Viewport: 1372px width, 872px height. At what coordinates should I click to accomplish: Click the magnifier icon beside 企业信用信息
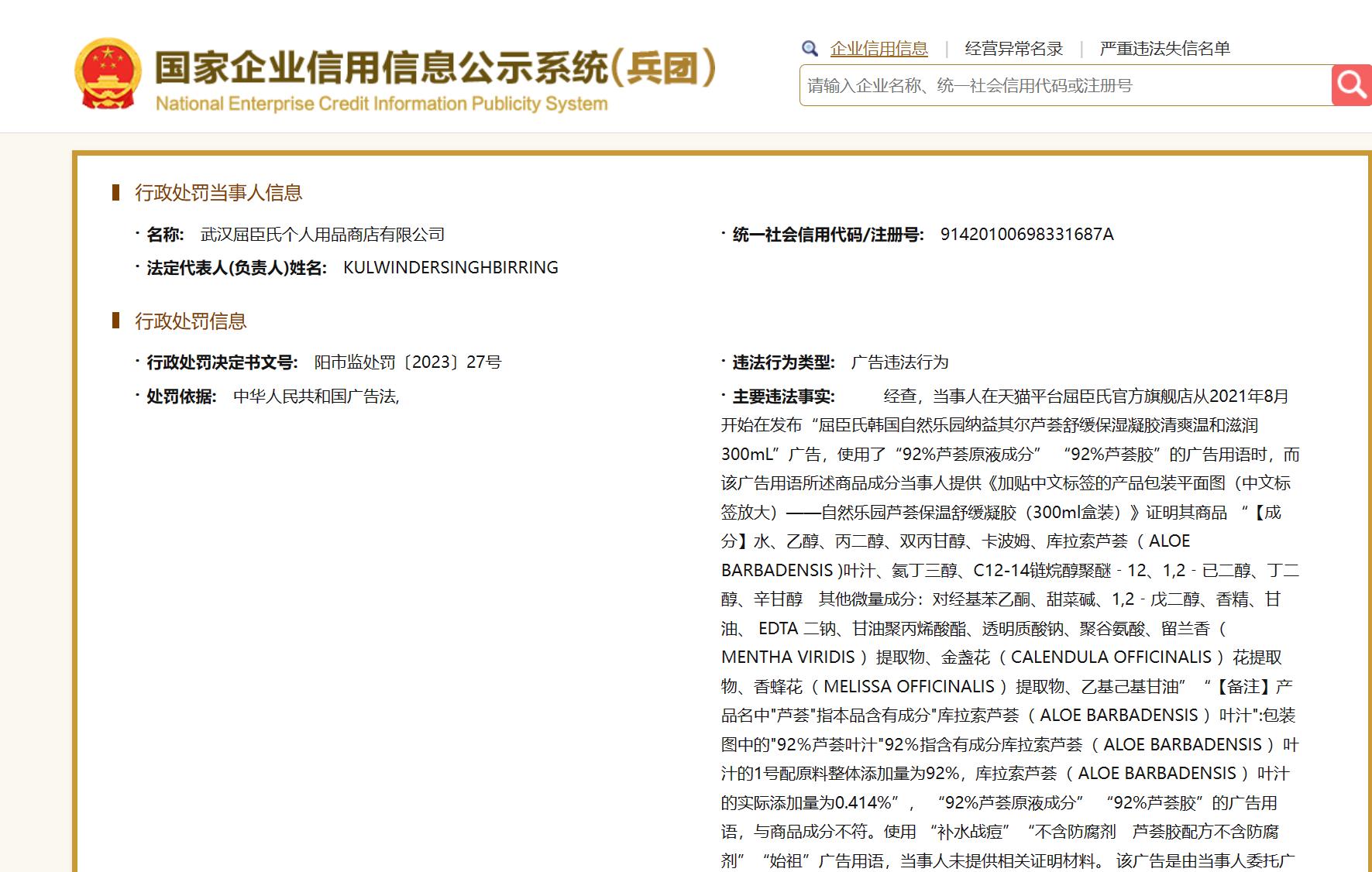810,48
